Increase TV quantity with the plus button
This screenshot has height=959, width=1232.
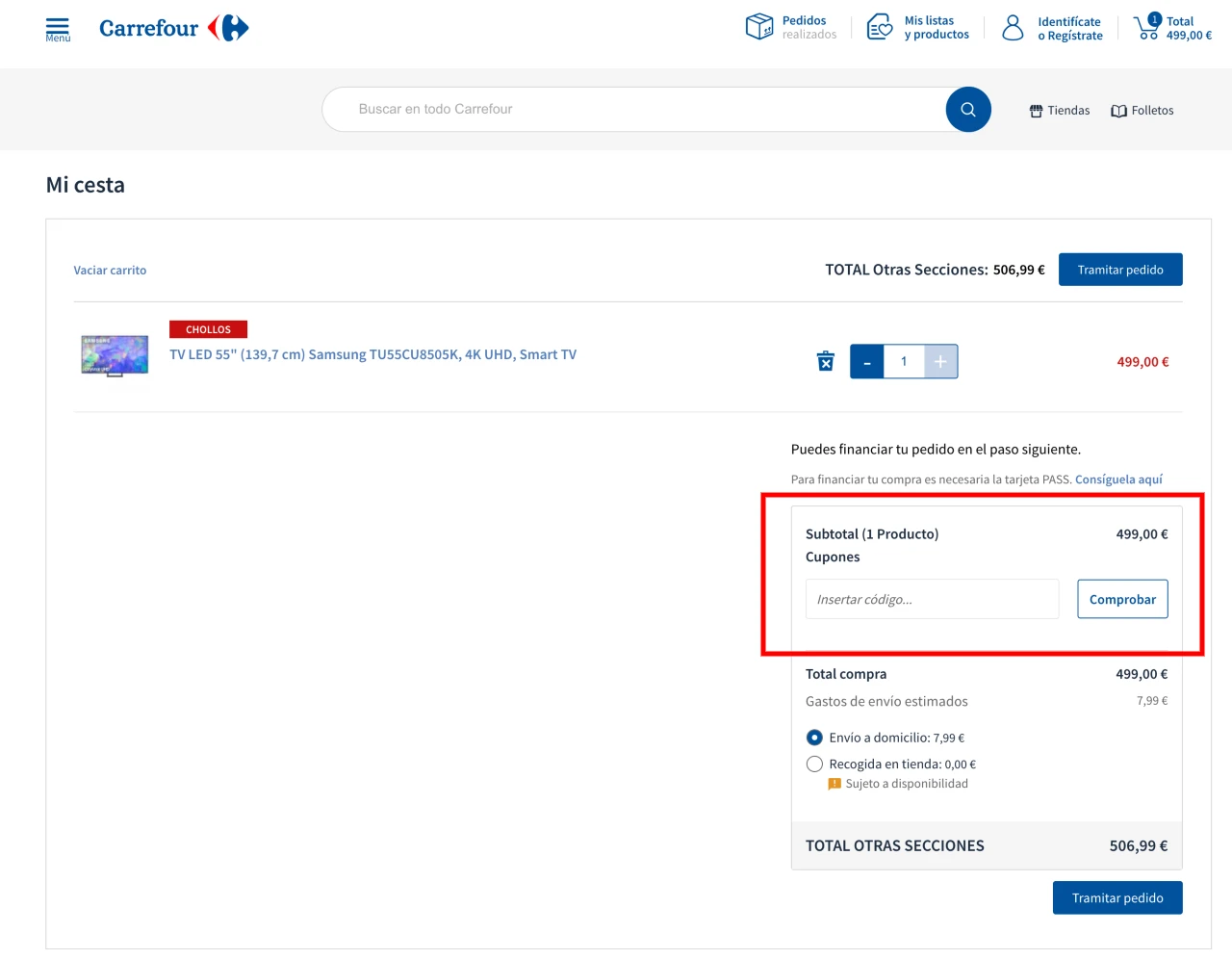pyautogui.click(x=940, y=361)
